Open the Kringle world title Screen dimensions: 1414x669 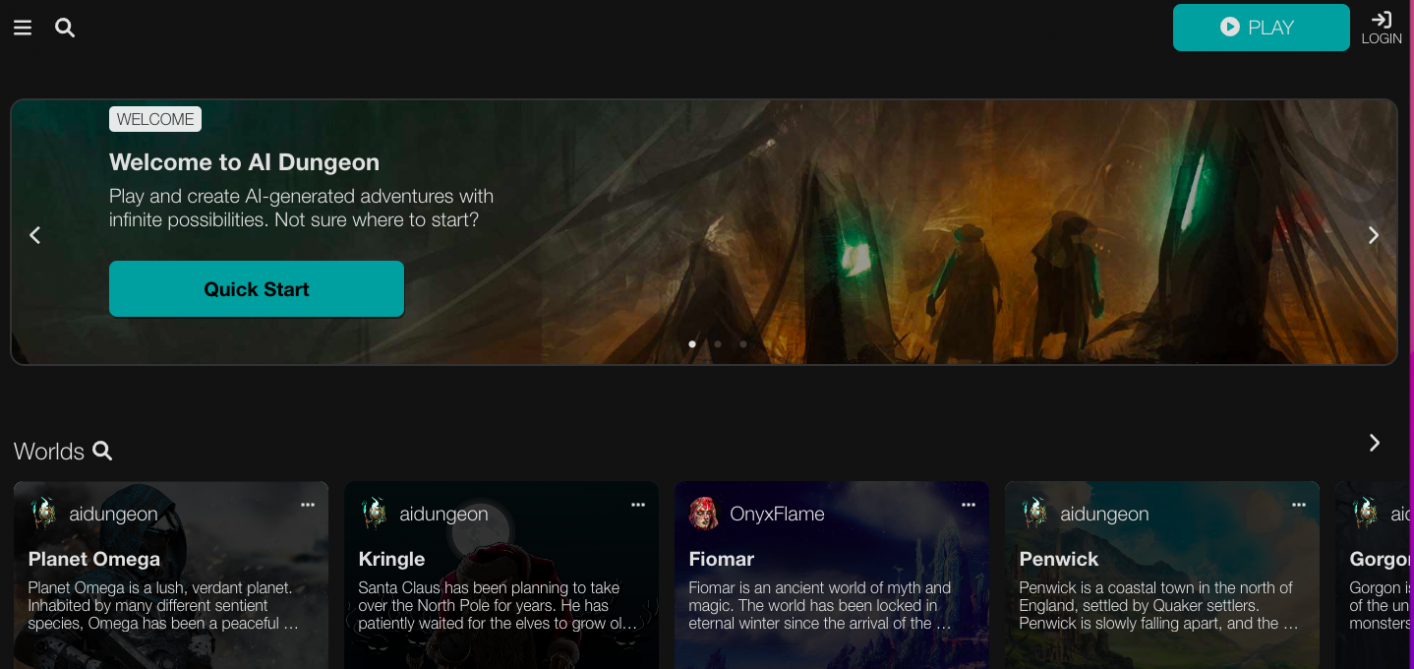[x=392, y=559]
